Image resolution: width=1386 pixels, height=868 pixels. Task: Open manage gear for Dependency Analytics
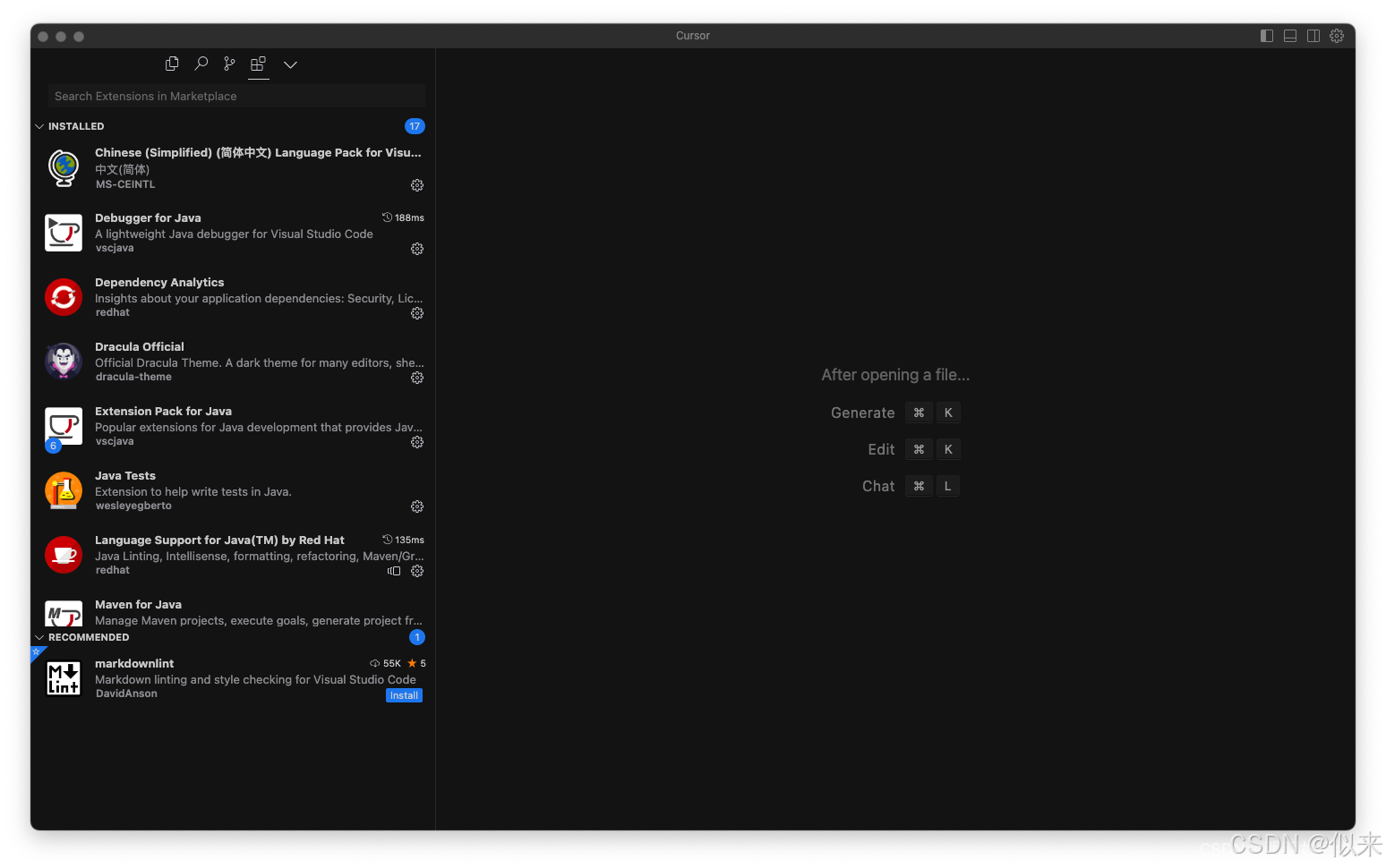pyautogui.click(x=417, y=313)
